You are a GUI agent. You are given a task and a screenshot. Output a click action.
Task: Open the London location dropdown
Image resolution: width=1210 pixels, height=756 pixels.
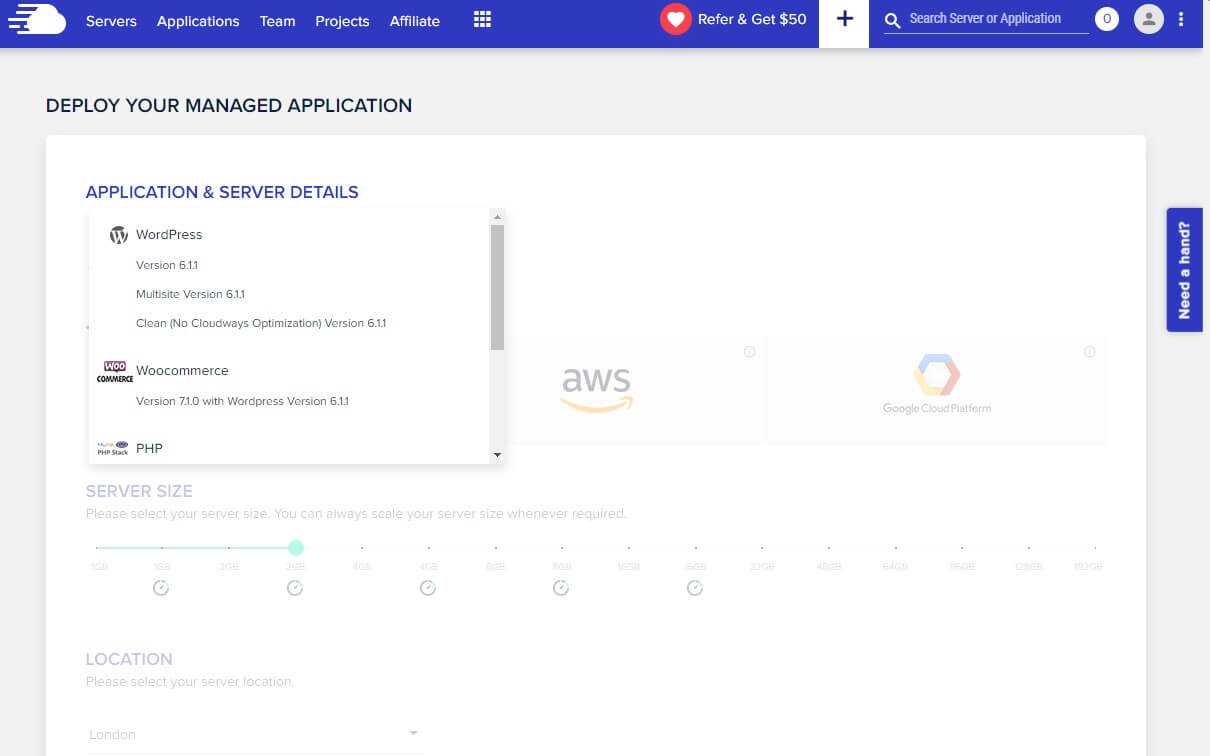253,734
